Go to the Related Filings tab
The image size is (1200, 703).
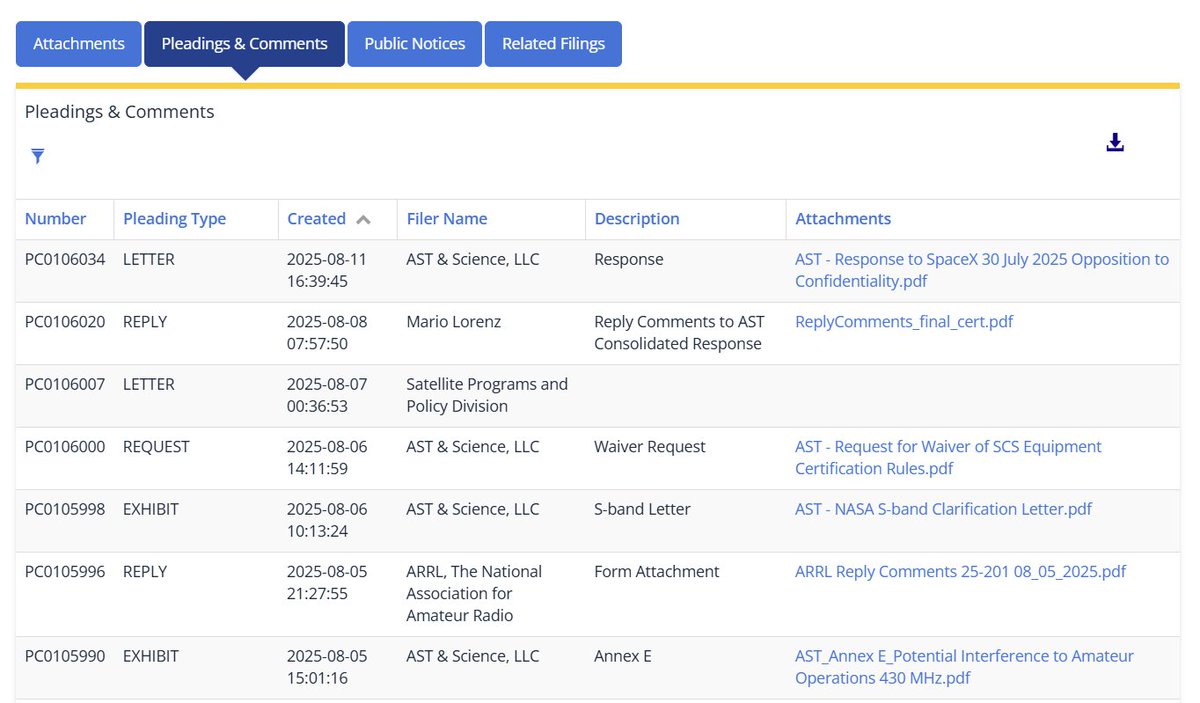click(553, 44)
